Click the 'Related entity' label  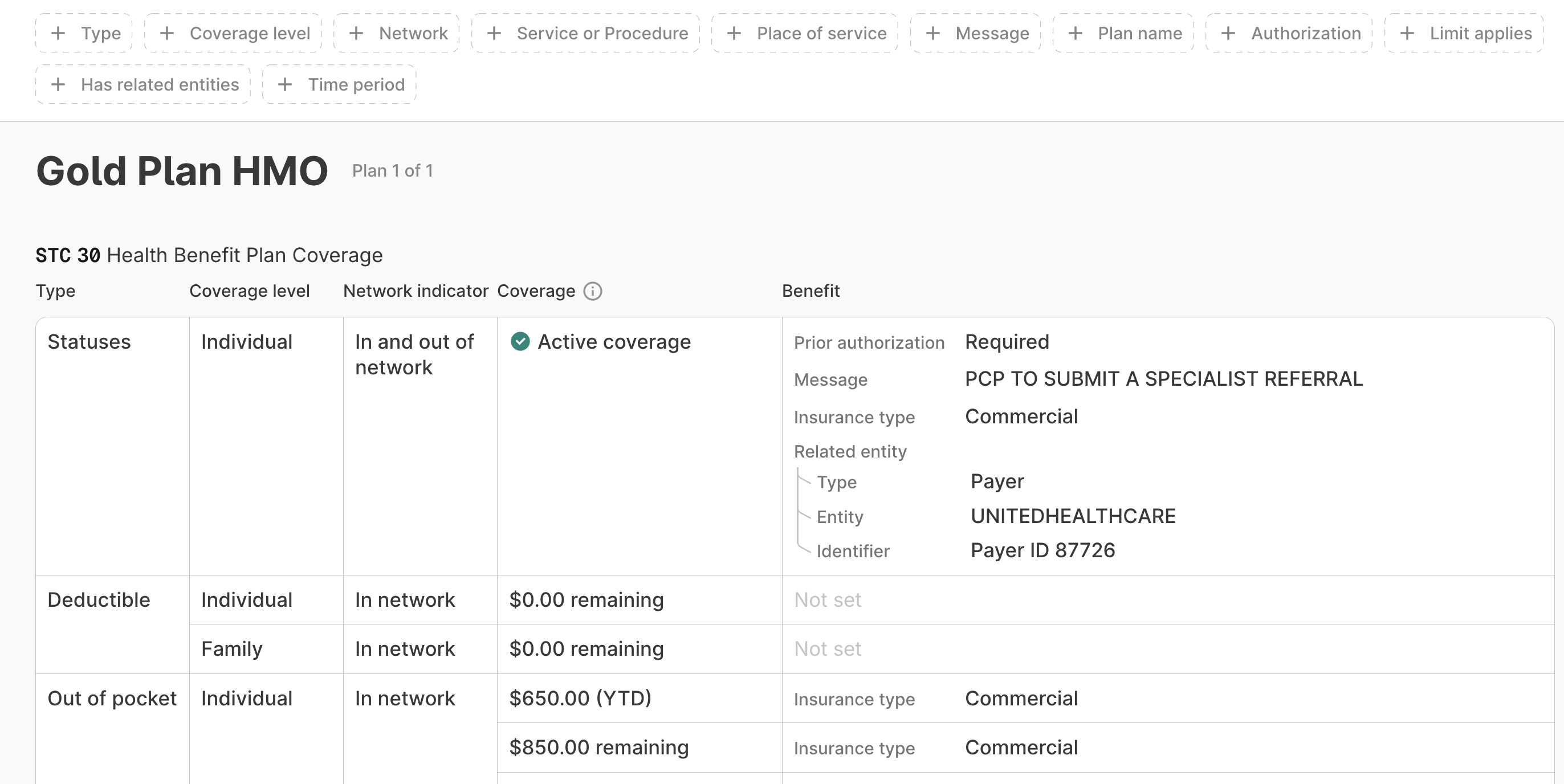(850, 451)
